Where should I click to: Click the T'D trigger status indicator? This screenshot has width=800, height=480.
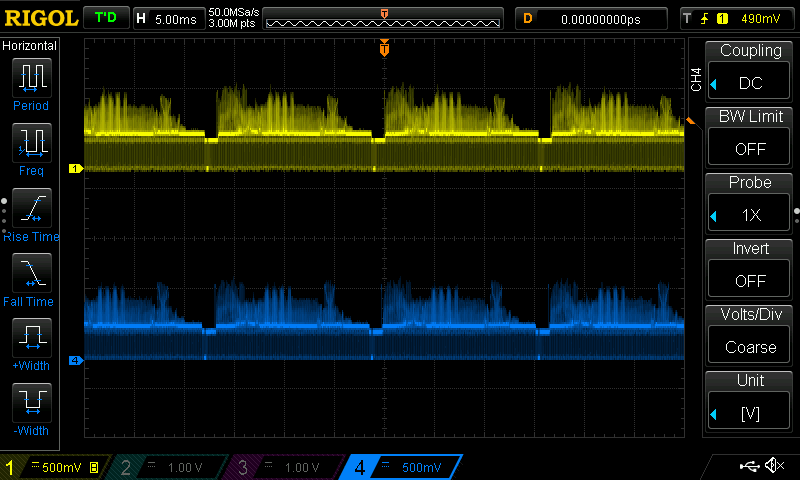coord(106,18)
